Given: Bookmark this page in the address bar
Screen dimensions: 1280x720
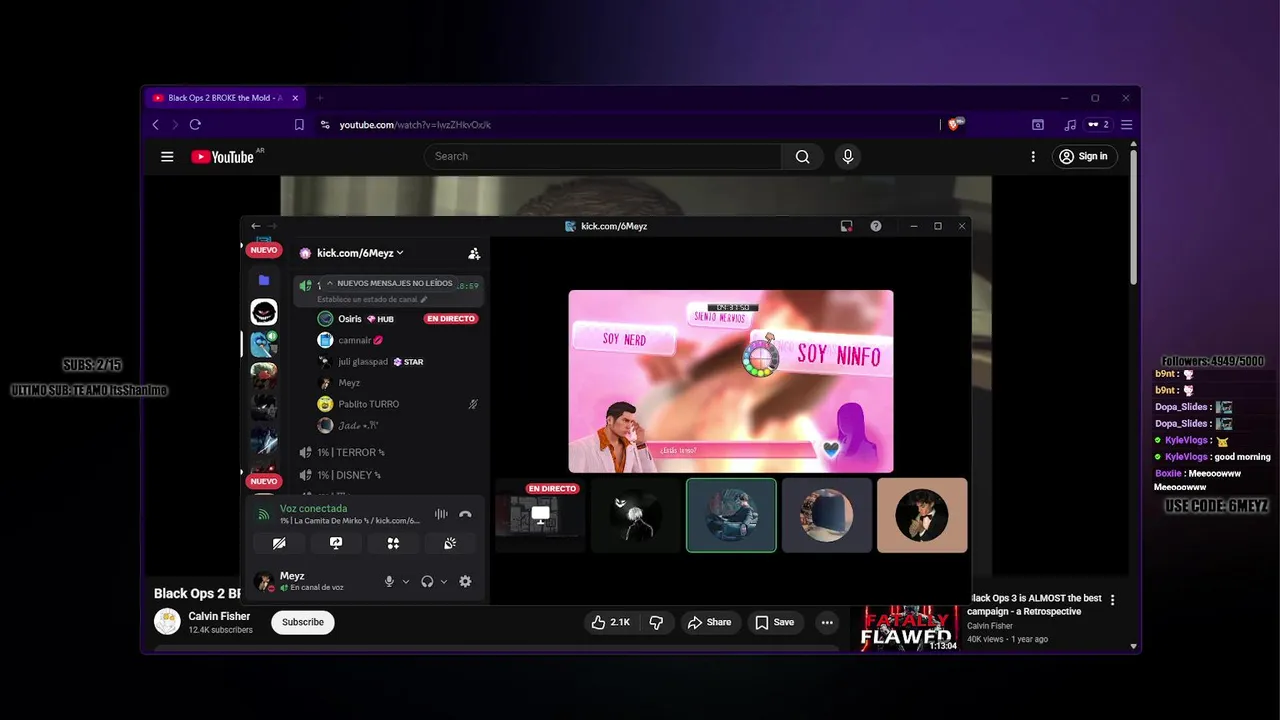Looking at the screenshot, I should [299, 125].
